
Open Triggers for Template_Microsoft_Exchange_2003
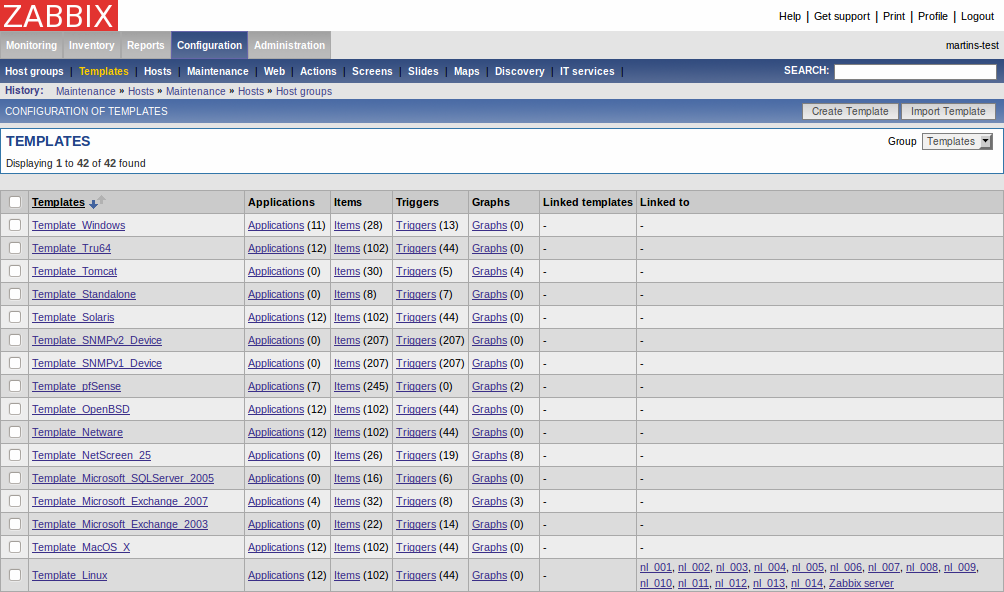pos(416,524)
